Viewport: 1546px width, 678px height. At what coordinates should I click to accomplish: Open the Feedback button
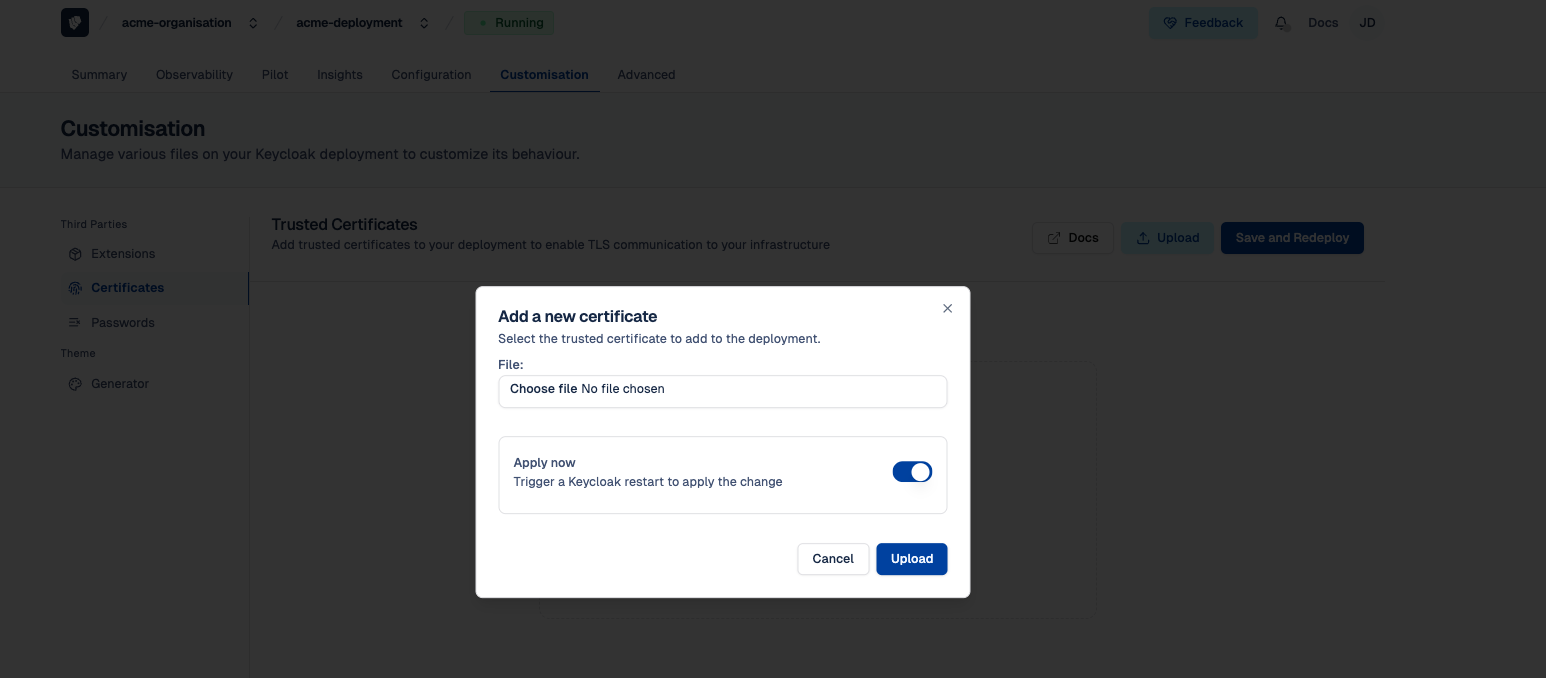[1203, 23]
